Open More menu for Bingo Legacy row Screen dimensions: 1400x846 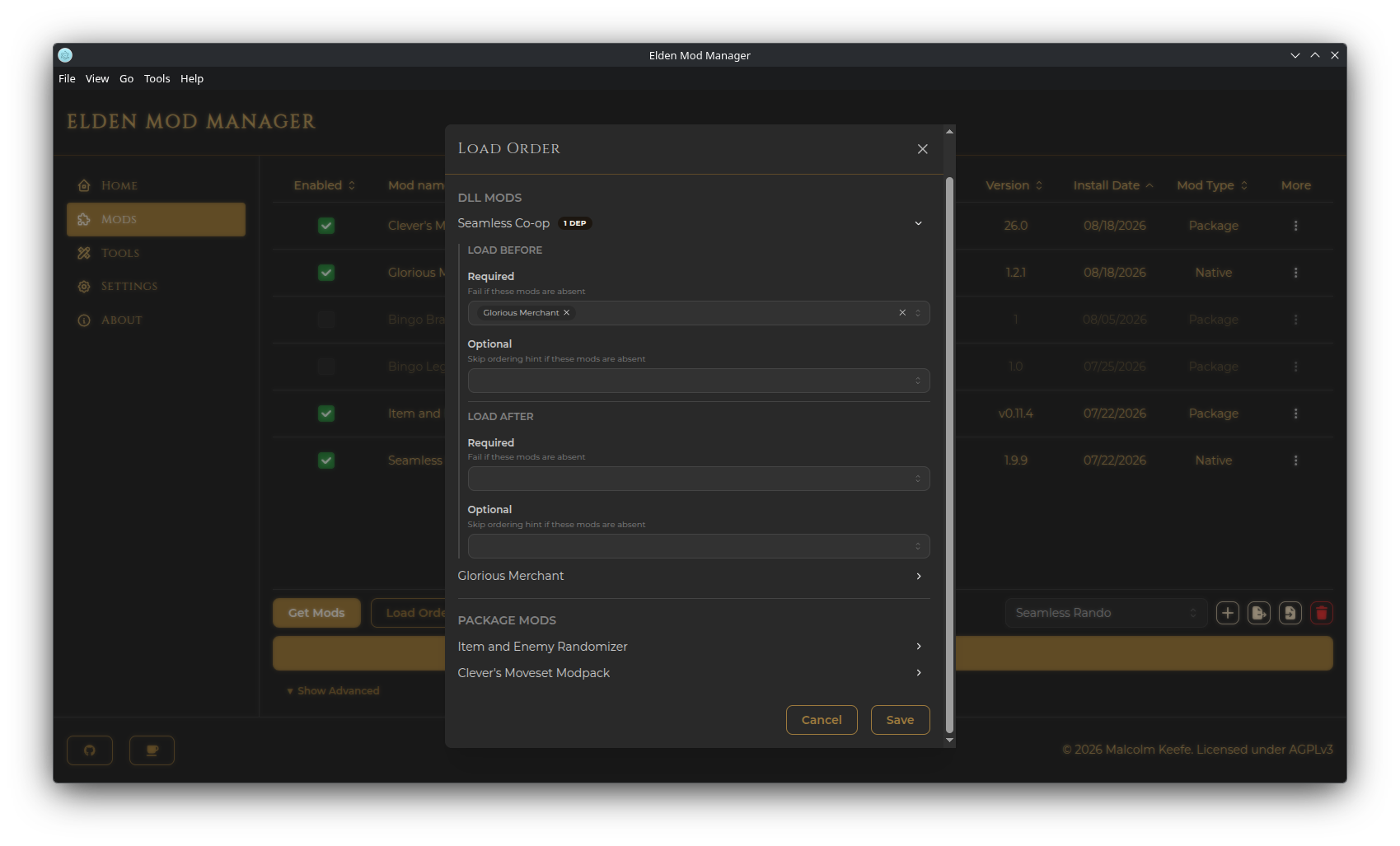1295,367
